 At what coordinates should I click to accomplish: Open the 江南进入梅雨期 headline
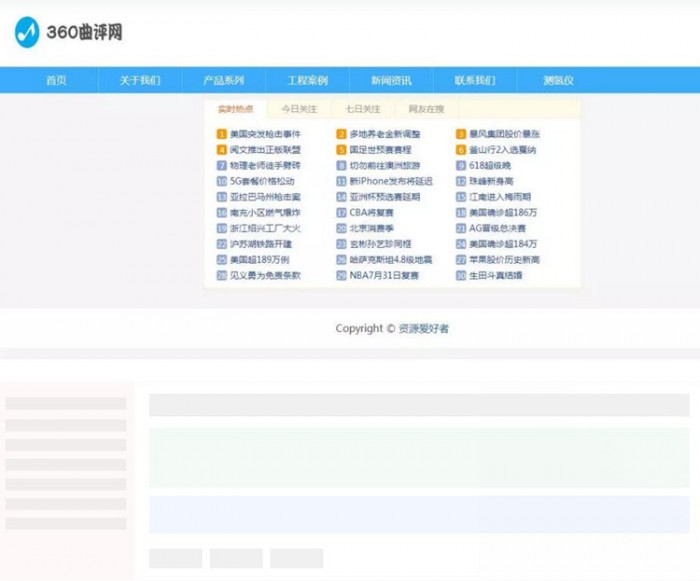(x=500, y=196)
